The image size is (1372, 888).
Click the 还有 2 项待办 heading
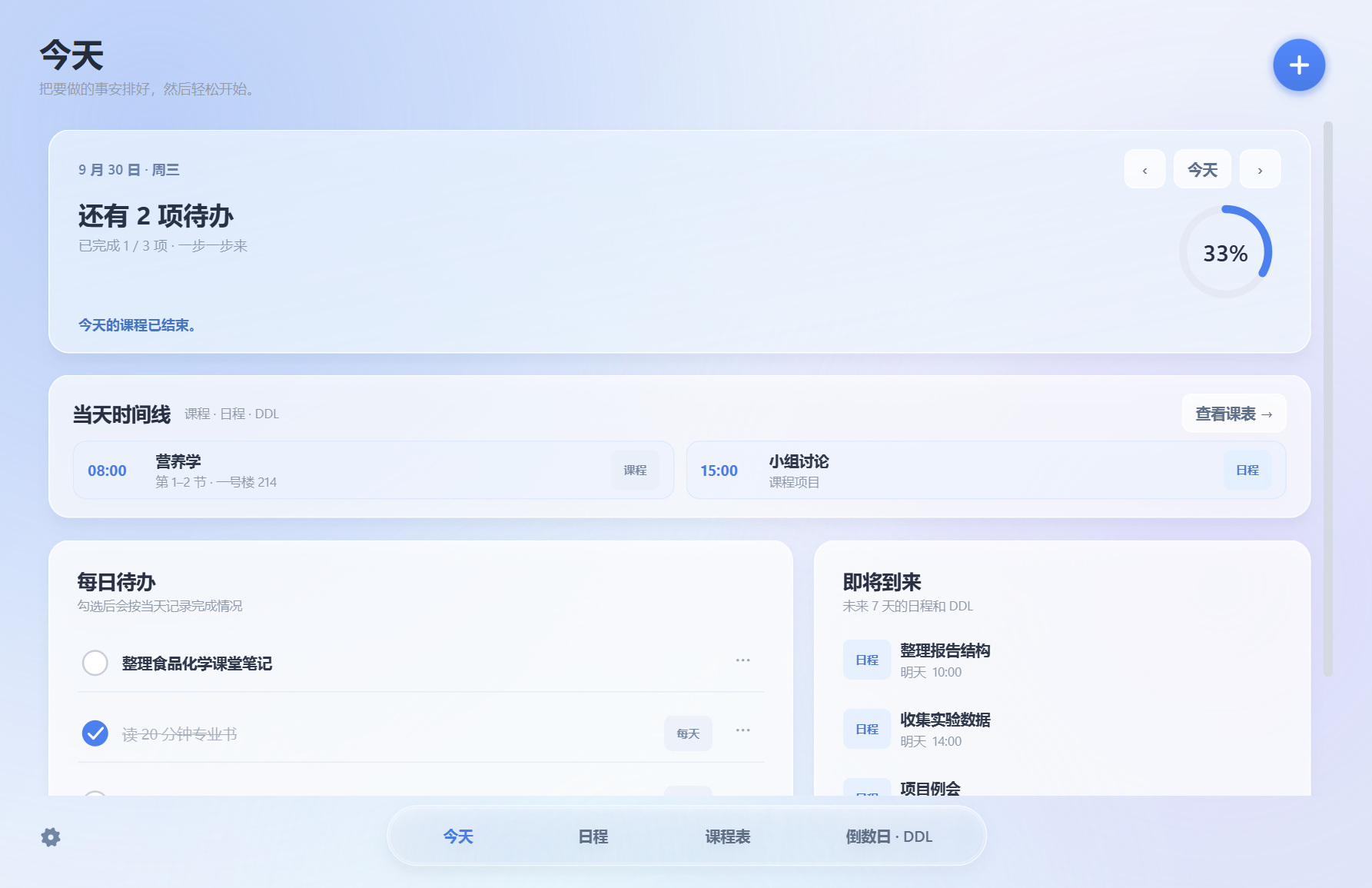click(156, 216)
